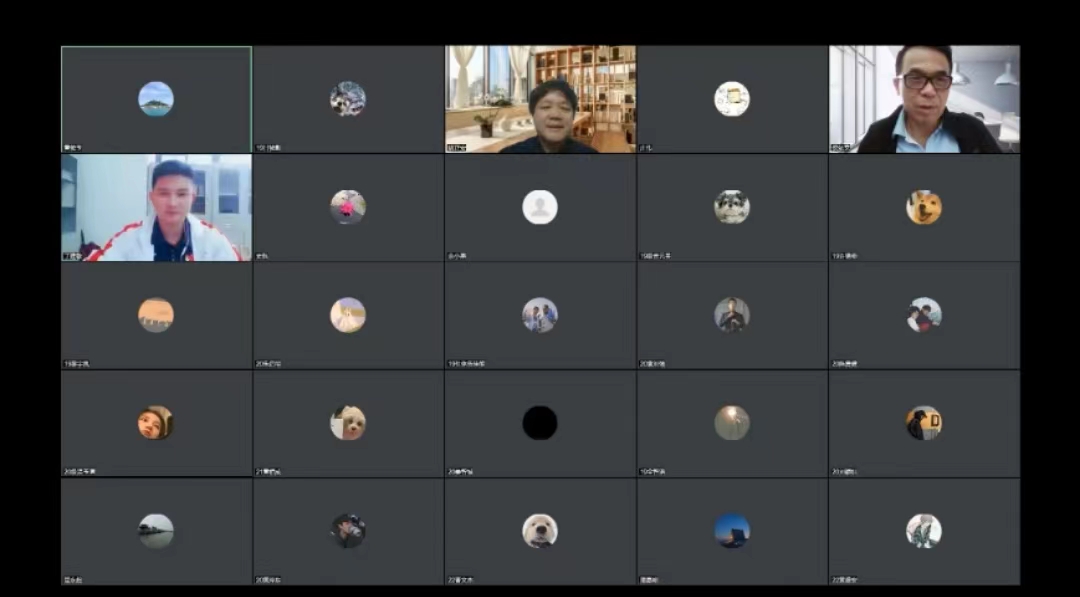Click the puppy avatar on white and brown background
1080x597 pixels.
click(x=348, y=423)
